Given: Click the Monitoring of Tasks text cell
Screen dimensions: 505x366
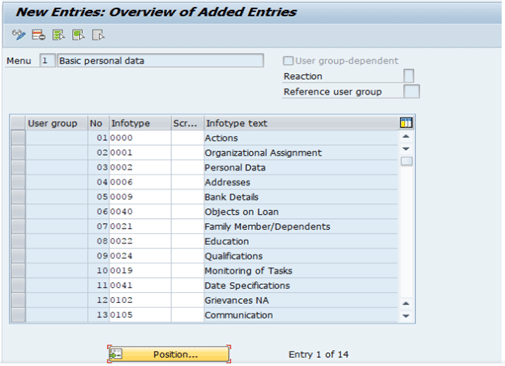Looking at the screenshot, I should pyautogui.click(x=301, y=270).
